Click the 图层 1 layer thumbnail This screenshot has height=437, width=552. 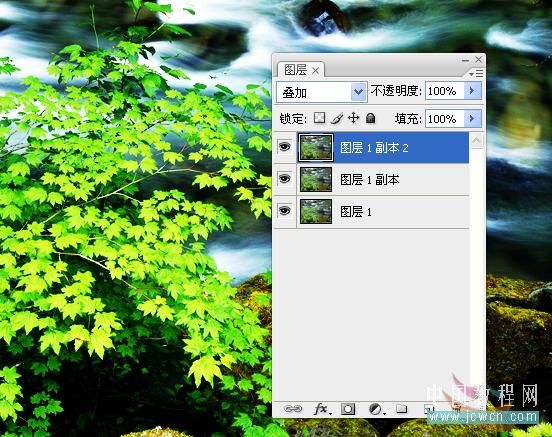pyautogui.click(x=316, y=211)
